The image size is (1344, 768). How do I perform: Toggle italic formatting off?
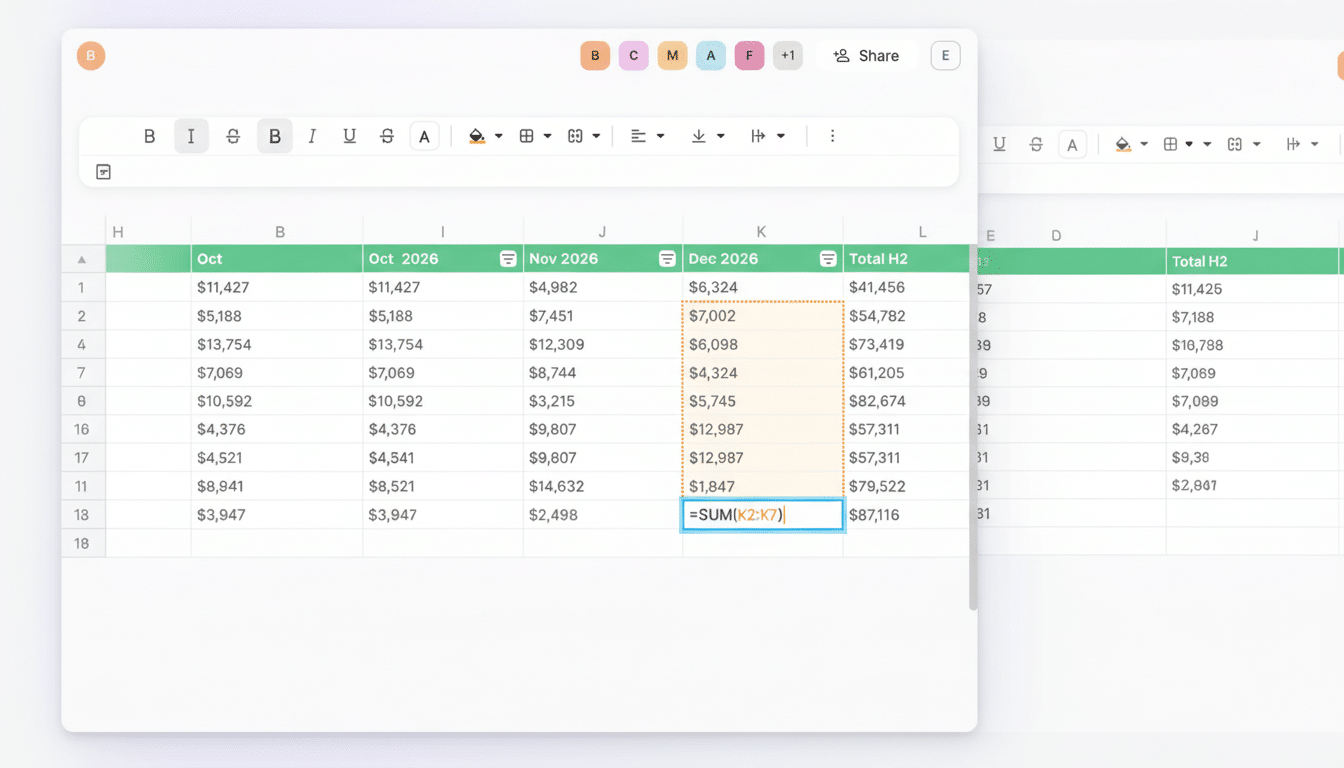(191, 136)
